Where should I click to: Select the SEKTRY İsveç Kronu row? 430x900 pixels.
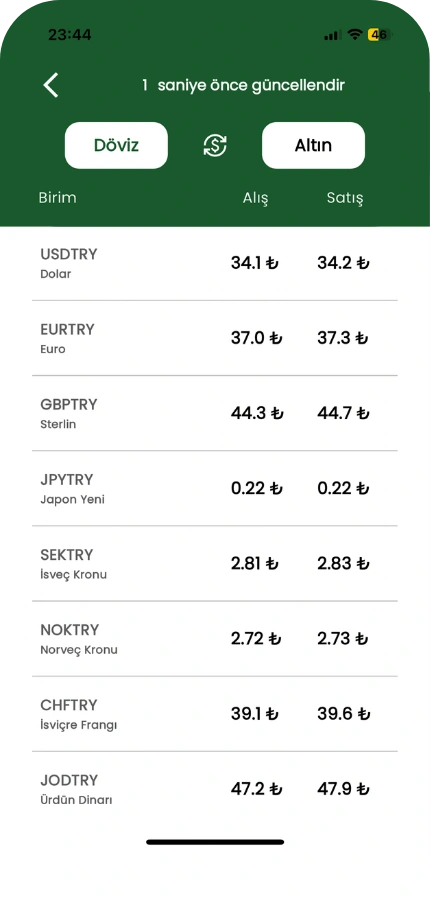(x=215, y=564)
